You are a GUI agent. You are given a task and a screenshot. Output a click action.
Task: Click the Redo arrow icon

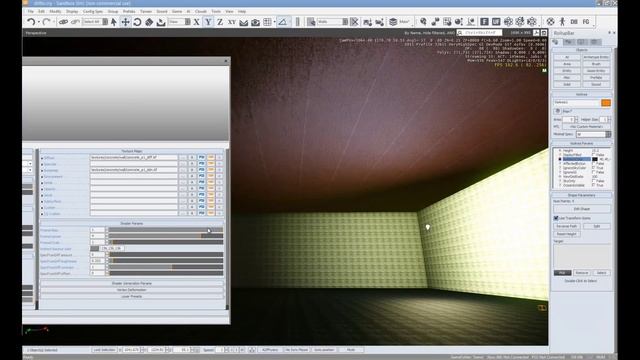click(x=46, y=22)
